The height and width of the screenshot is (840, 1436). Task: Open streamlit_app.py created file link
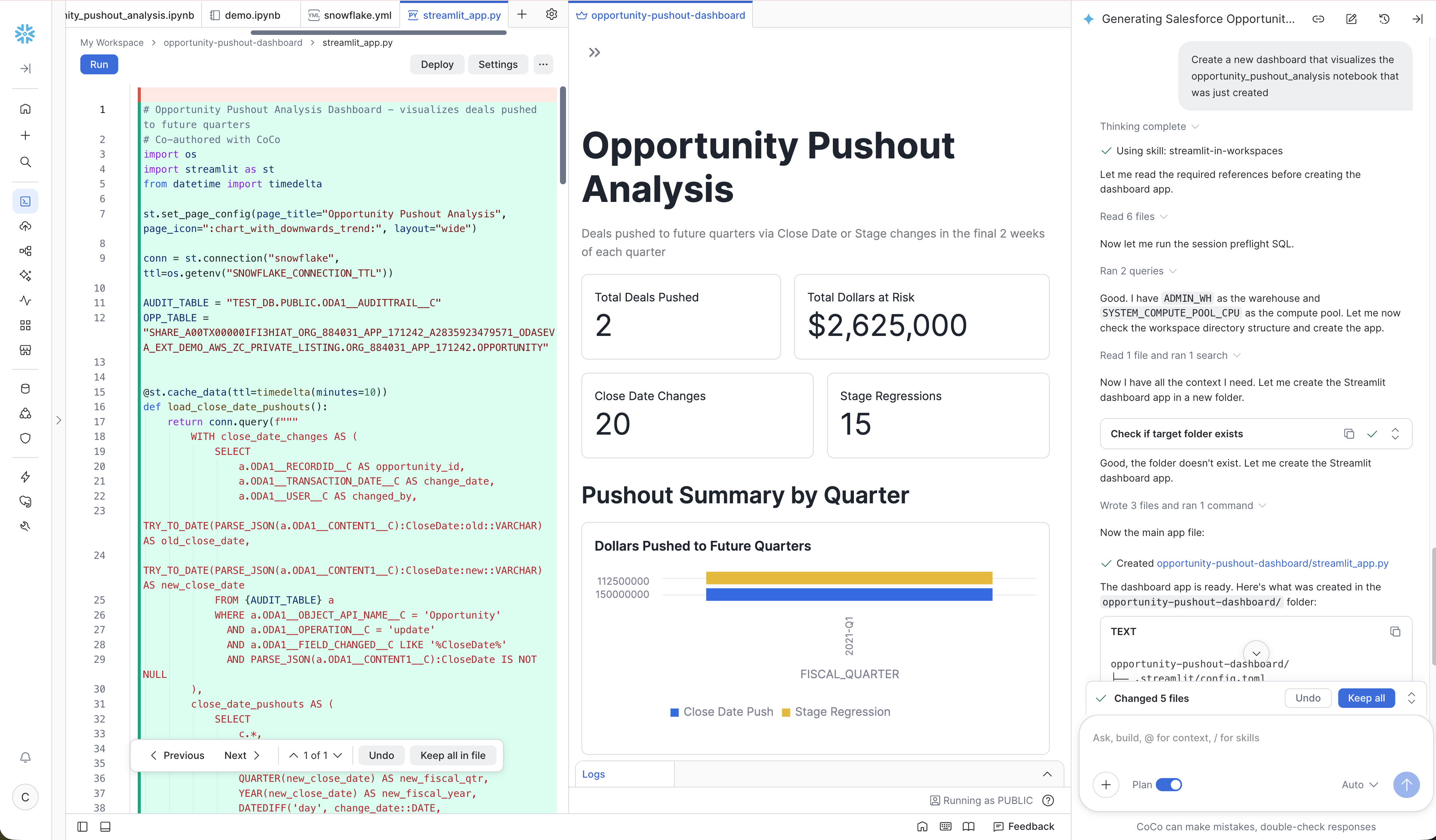coord(1272,563)
